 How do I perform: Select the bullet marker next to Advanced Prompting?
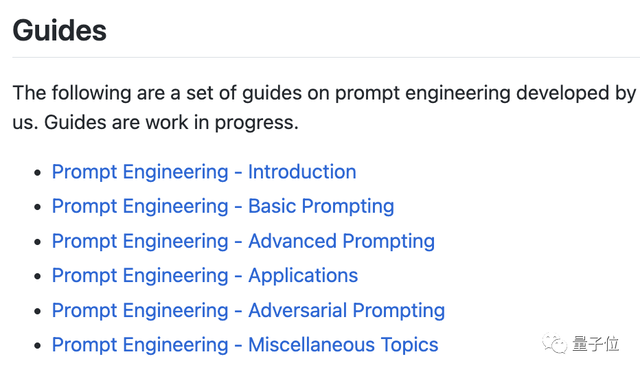[38, 242]
